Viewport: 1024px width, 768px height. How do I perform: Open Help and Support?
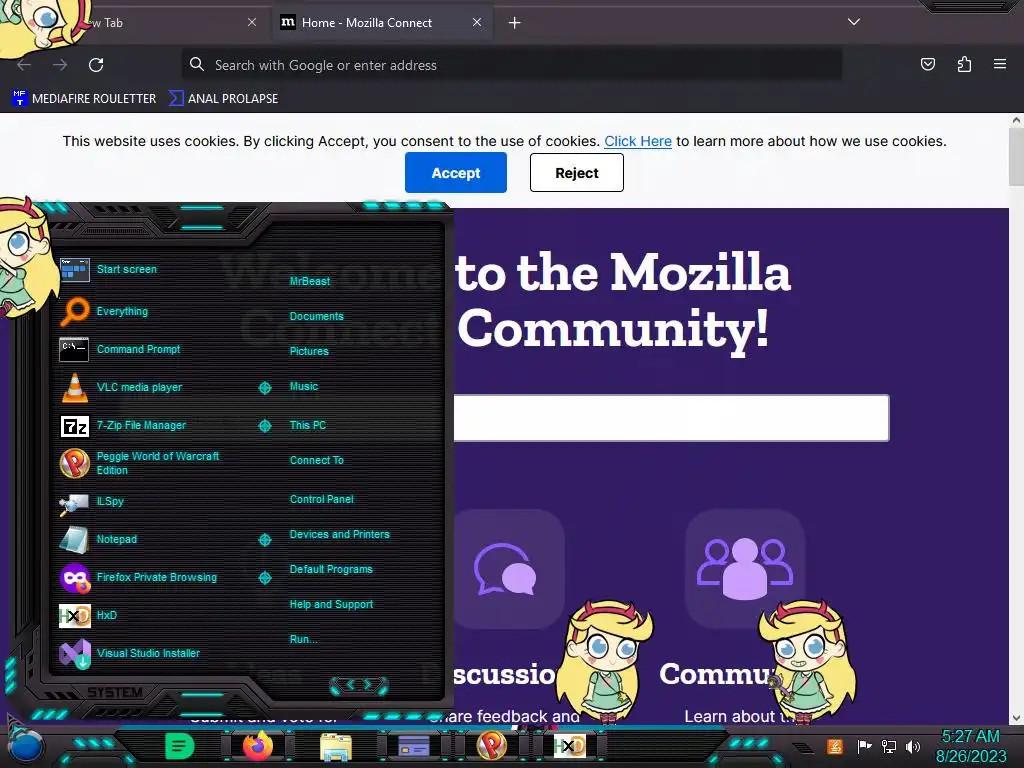(x=331, y=605)
